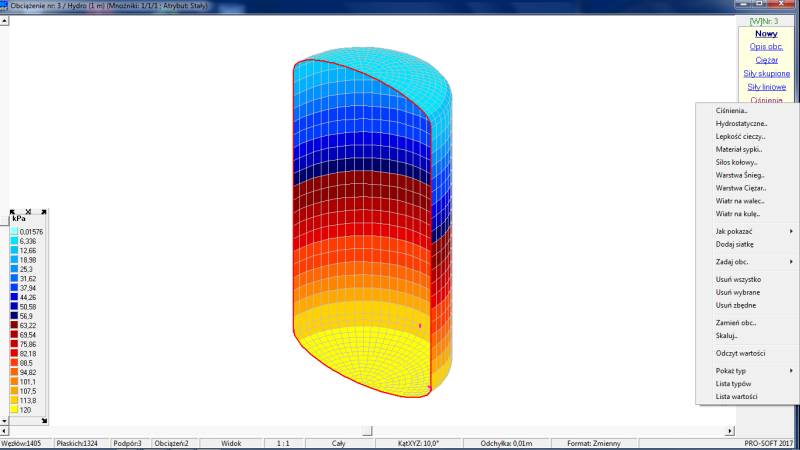The width and height of the screenshot is (800, 450).
Task: Click the 'Podpór:3' status bar entry
Action: coord(128,443)
